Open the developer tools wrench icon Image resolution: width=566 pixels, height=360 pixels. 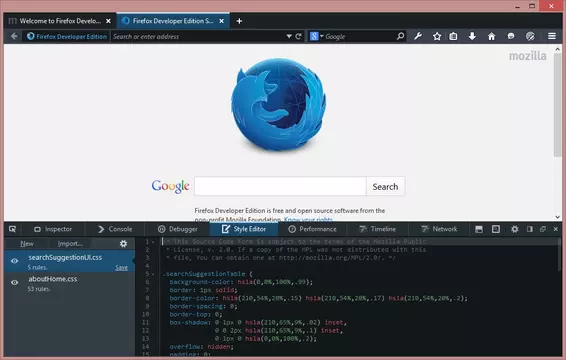418,36
